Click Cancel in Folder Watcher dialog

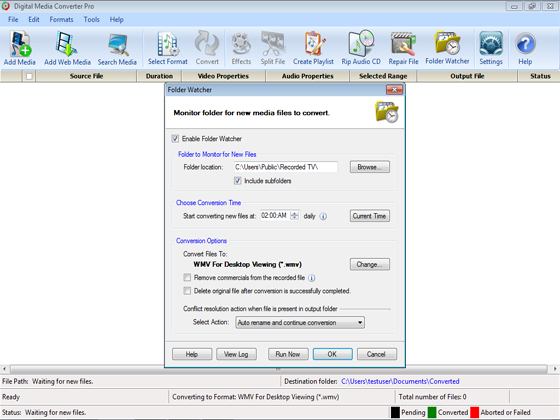pyautogui.click(x=376, y=354)
